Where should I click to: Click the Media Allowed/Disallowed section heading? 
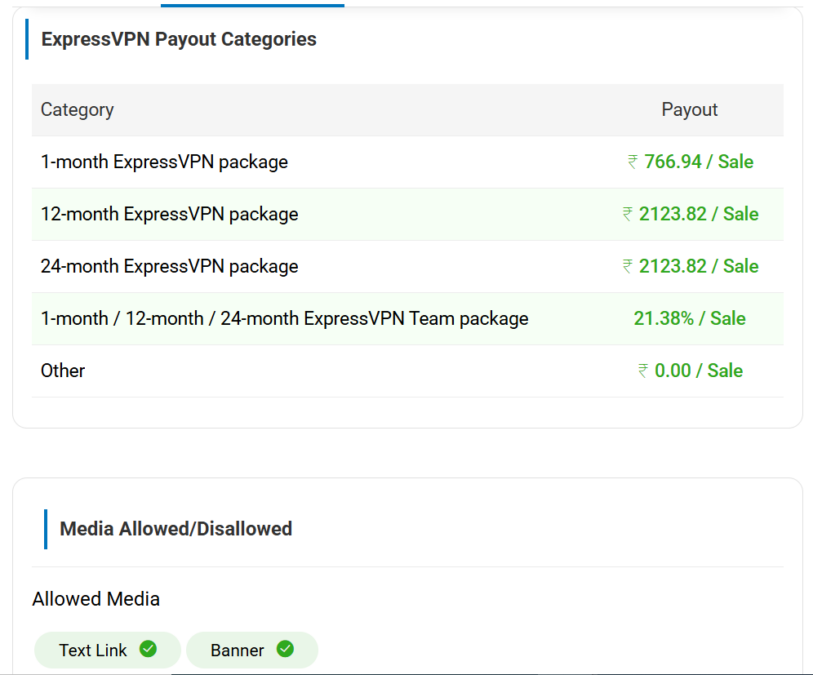click(x=176, y=528)
